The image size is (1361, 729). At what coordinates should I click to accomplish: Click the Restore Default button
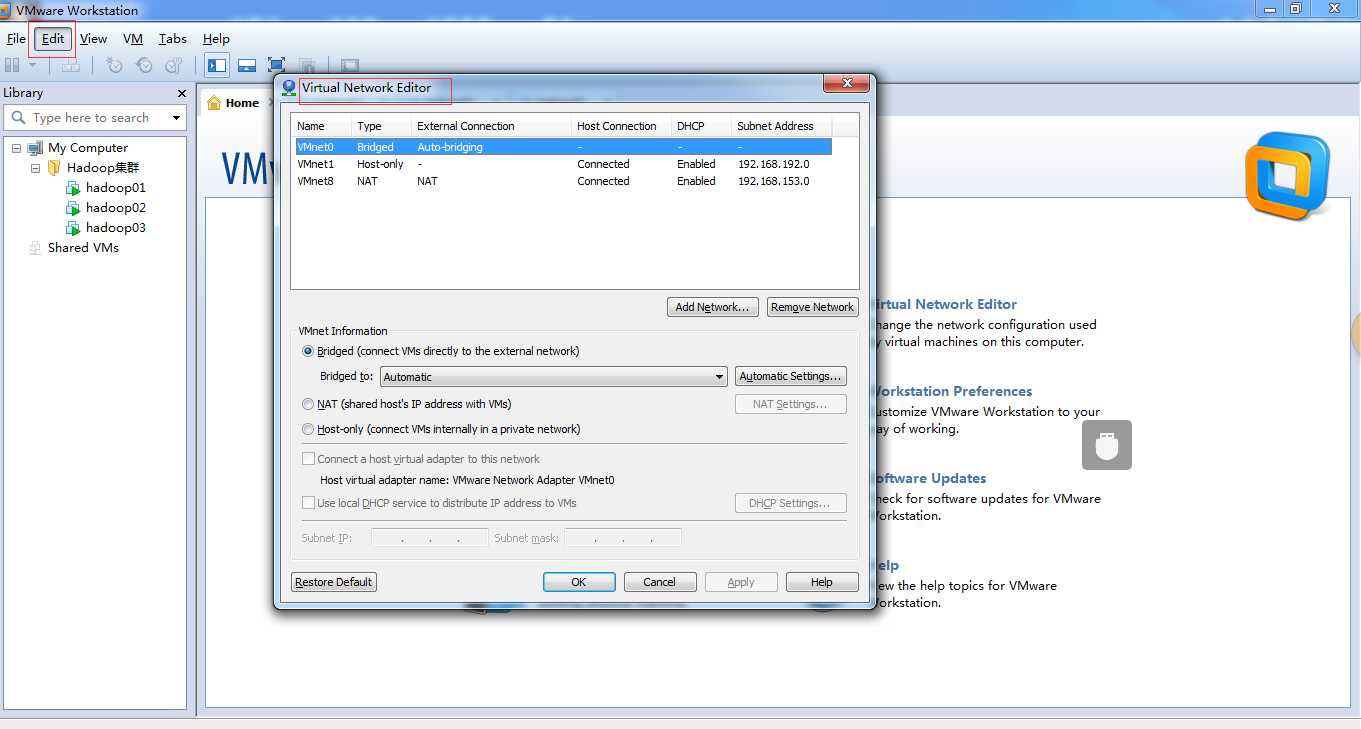point(334,582)
